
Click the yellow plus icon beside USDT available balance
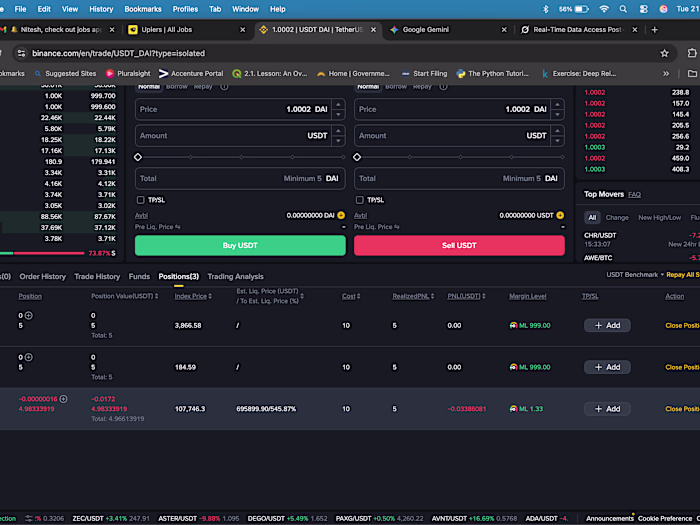pos(560,215)
